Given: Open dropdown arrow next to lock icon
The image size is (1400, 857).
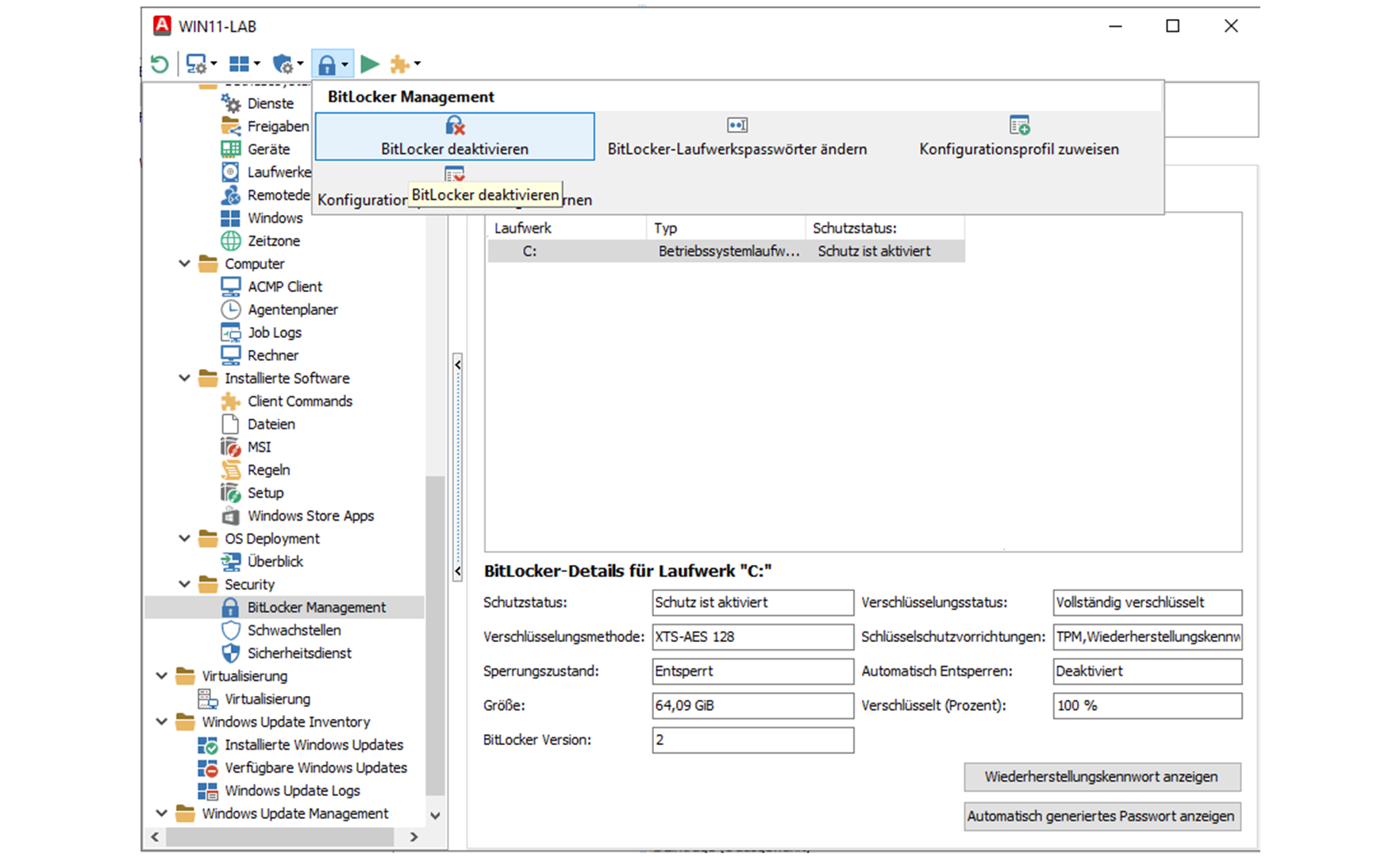Looking at the screenshot, I should point(344,64).
